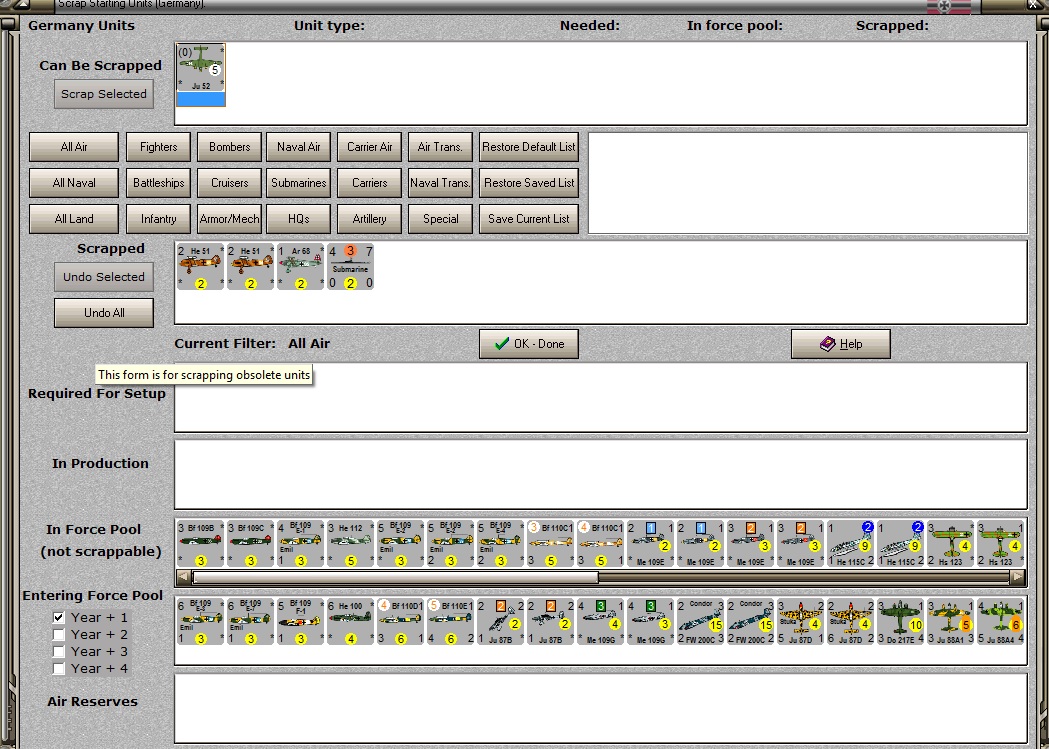Click the Do 217E bomber unit
The image size is (1049, 749).
(x=900, y=621)
